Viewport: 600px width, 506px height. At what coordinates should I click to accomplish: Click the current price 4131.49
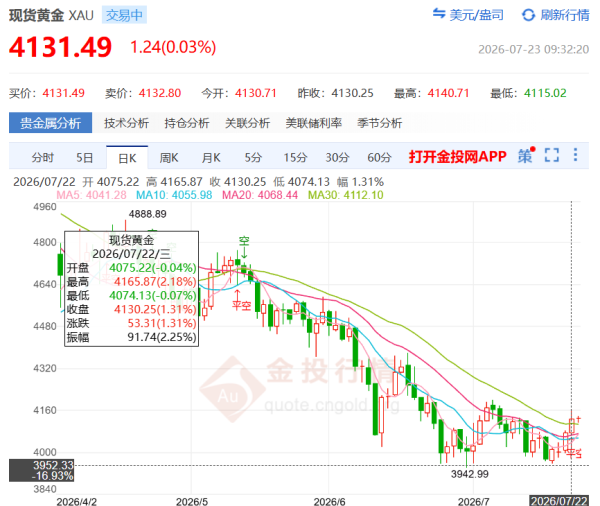[x=60, y=47]
